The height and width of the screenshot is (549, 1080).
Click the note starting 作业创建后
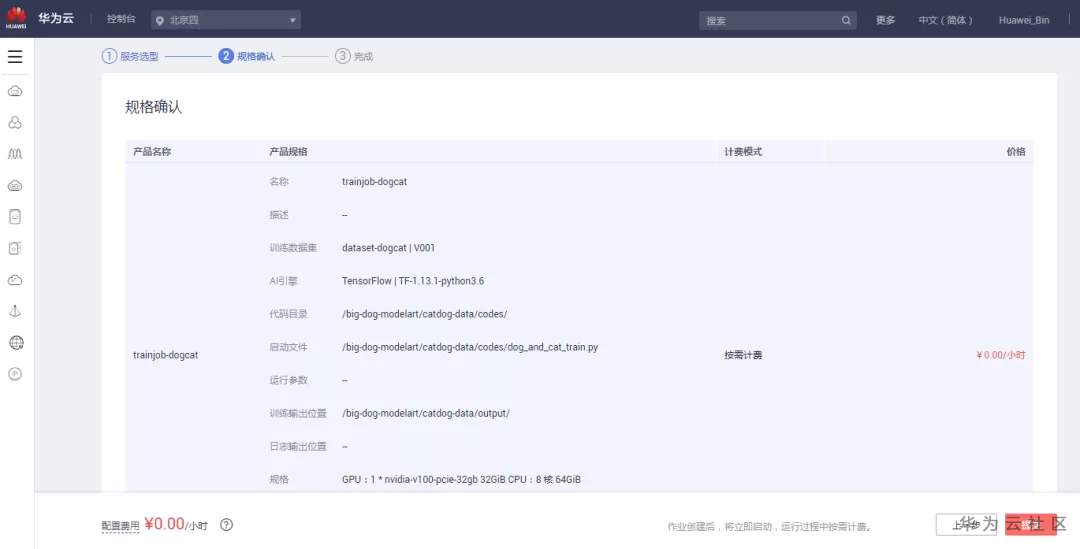[x=769, y=527]
